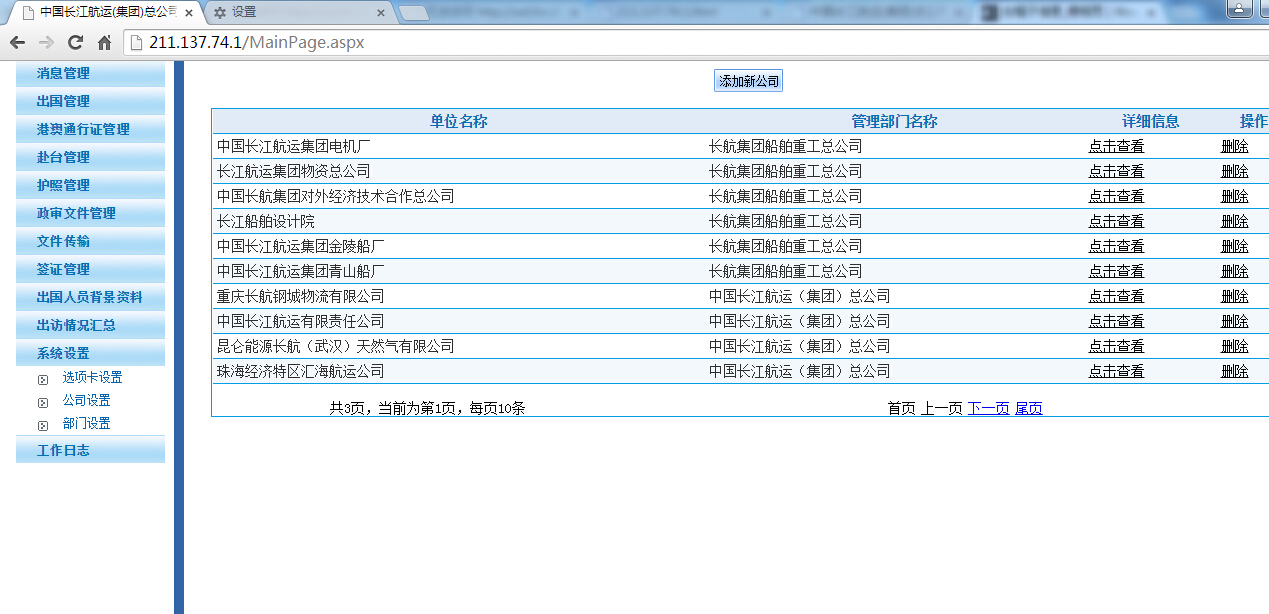The width and height of the screenshot is (1269, 614).
Task: Go to the browser Home icon
Action: (104, 43)
